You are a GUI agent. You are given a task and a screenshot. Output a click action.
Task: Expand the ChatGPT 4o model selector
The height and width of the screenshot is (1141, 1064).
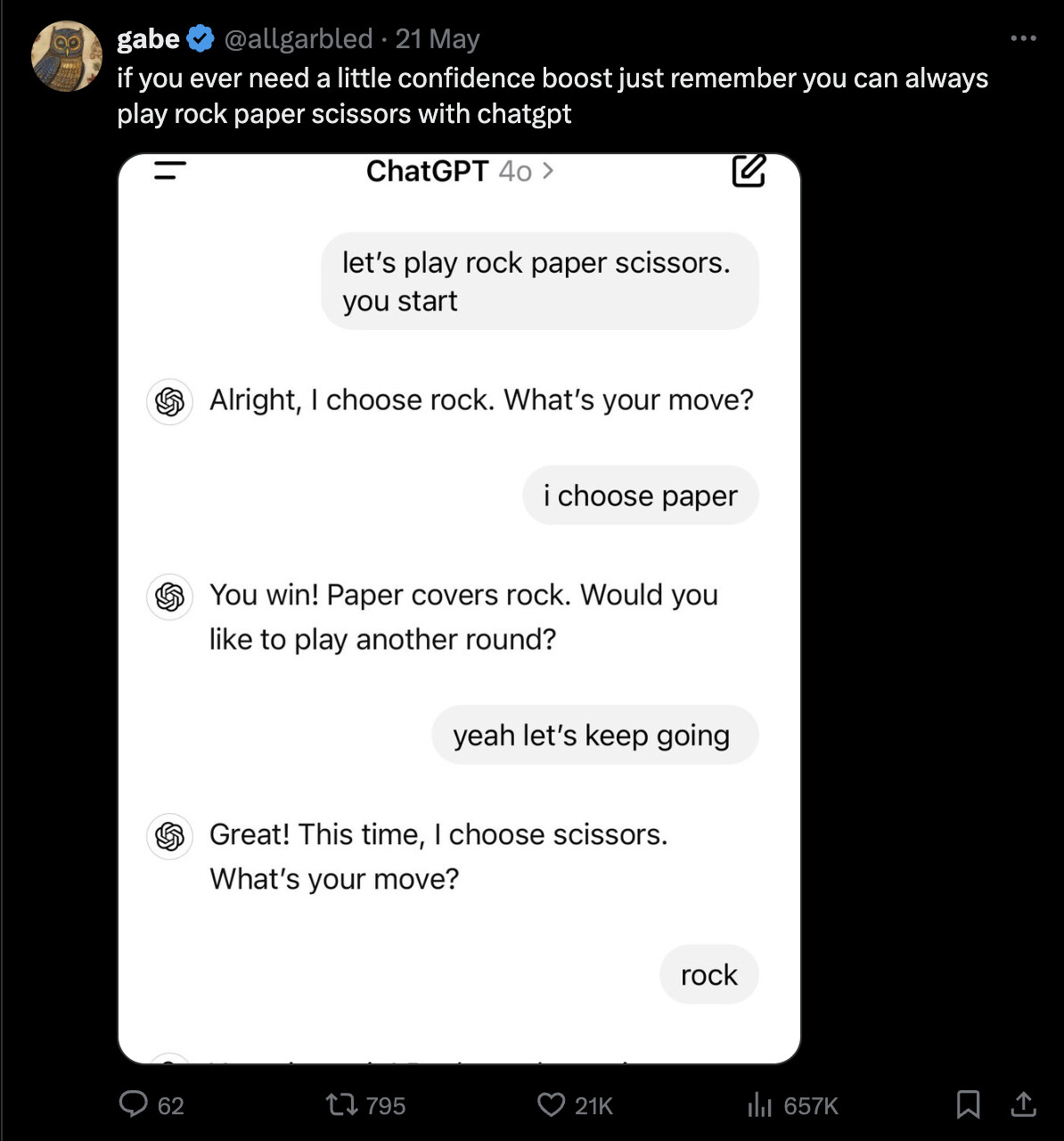tap(460, 170)
